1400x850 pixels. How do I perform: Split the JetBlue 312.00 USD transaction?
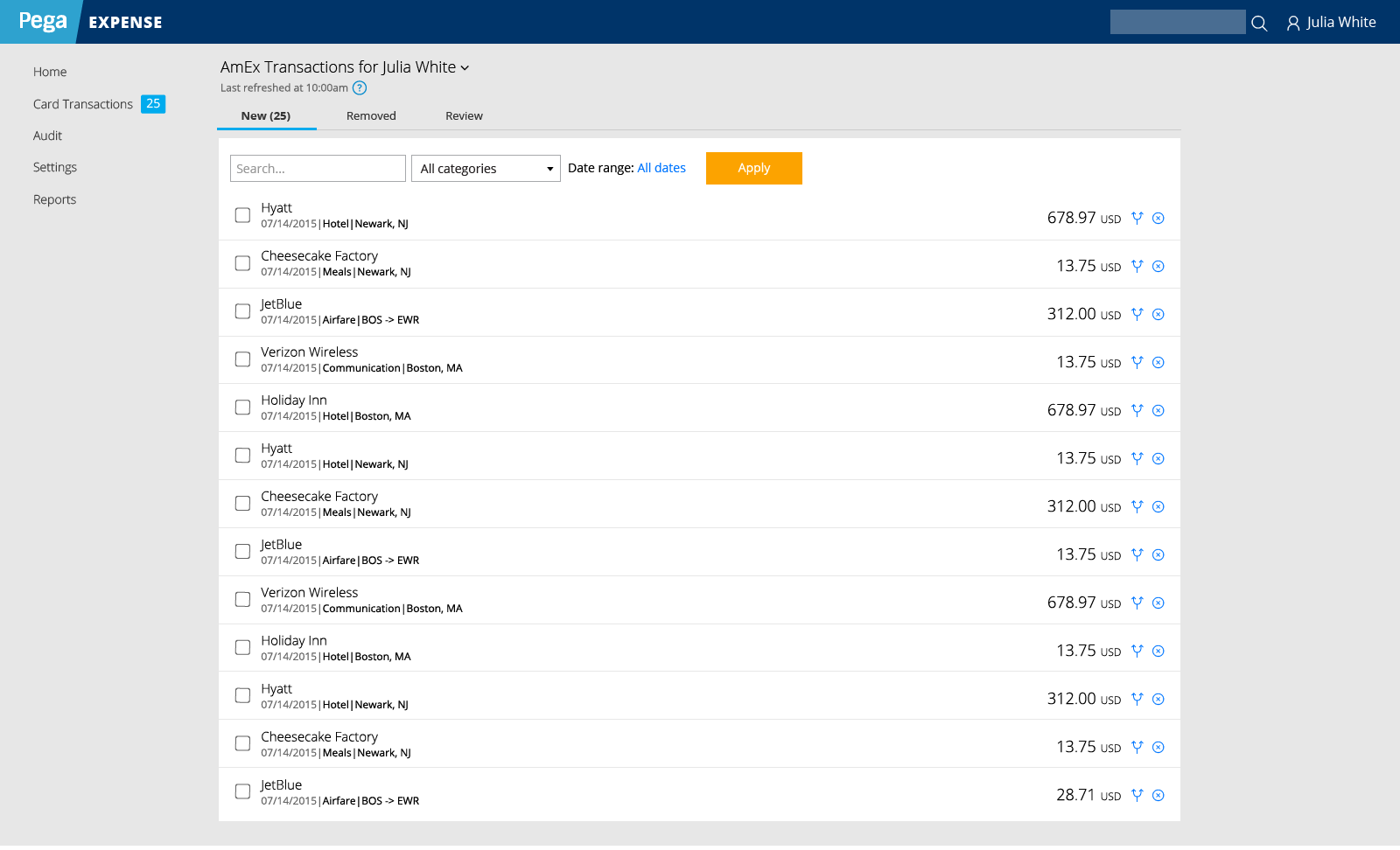tap(1137, 314)
